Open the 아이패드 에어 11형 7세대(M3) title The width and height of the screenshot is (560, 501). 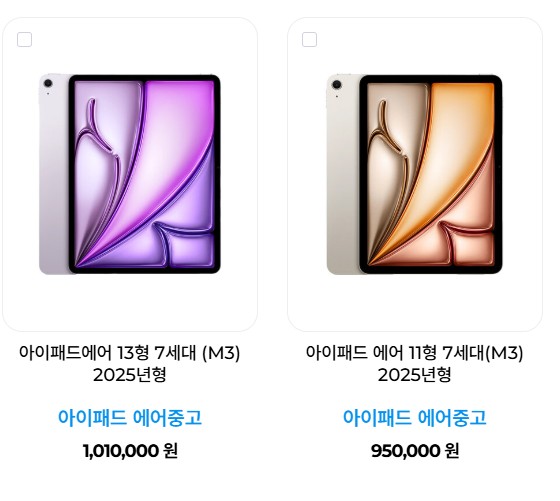[x=415, y=353]
